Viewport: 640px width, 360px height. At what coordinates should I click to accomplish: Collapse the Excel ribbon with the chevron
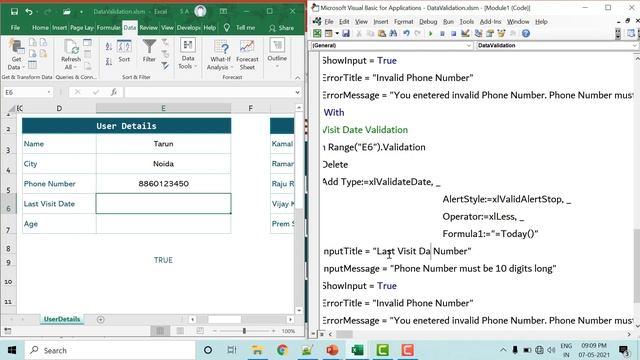298,77
